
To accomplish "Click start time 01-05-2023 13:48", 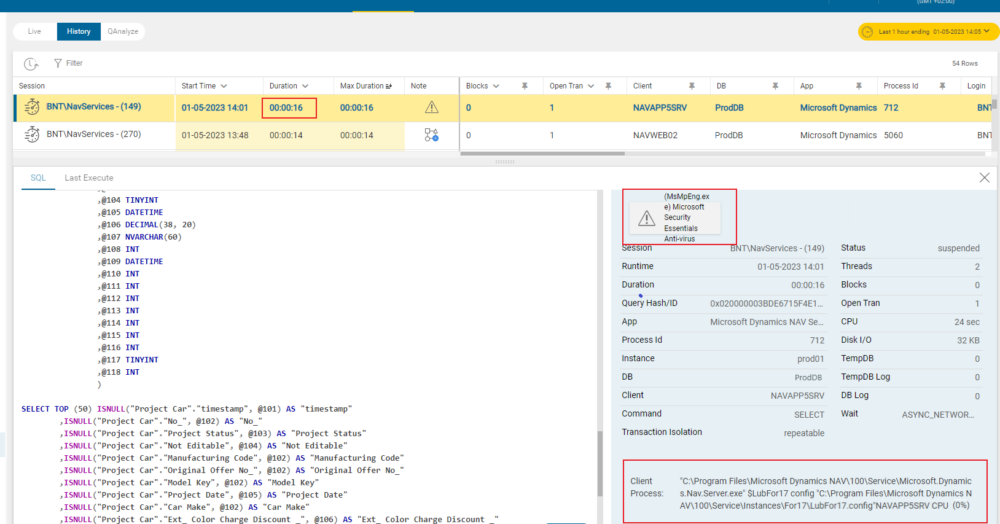I will point(214,135).
